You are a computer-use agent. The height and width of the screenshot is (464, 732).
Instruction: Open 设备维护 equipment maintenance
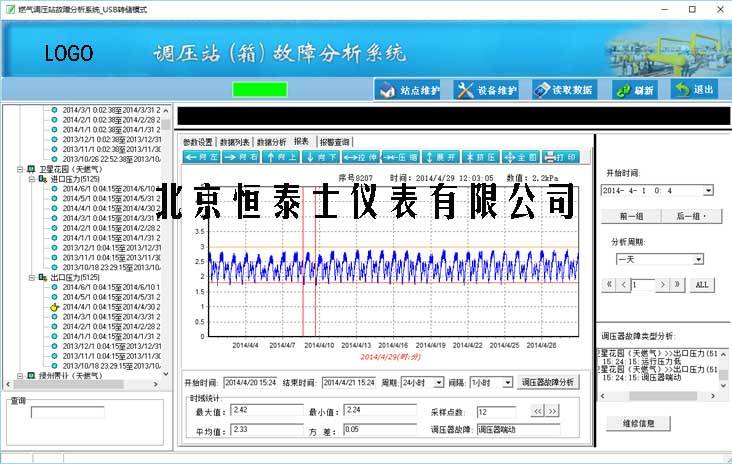(x=488, y=90)
